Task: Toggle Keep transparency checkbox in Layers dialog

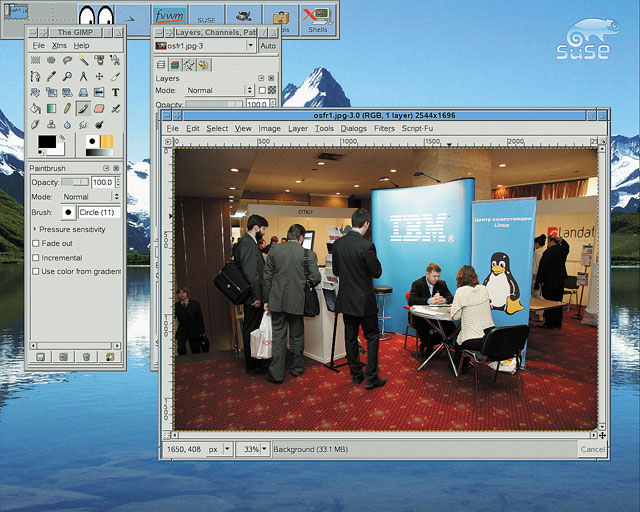Action: pyautogui.click(x=262, y=90)
